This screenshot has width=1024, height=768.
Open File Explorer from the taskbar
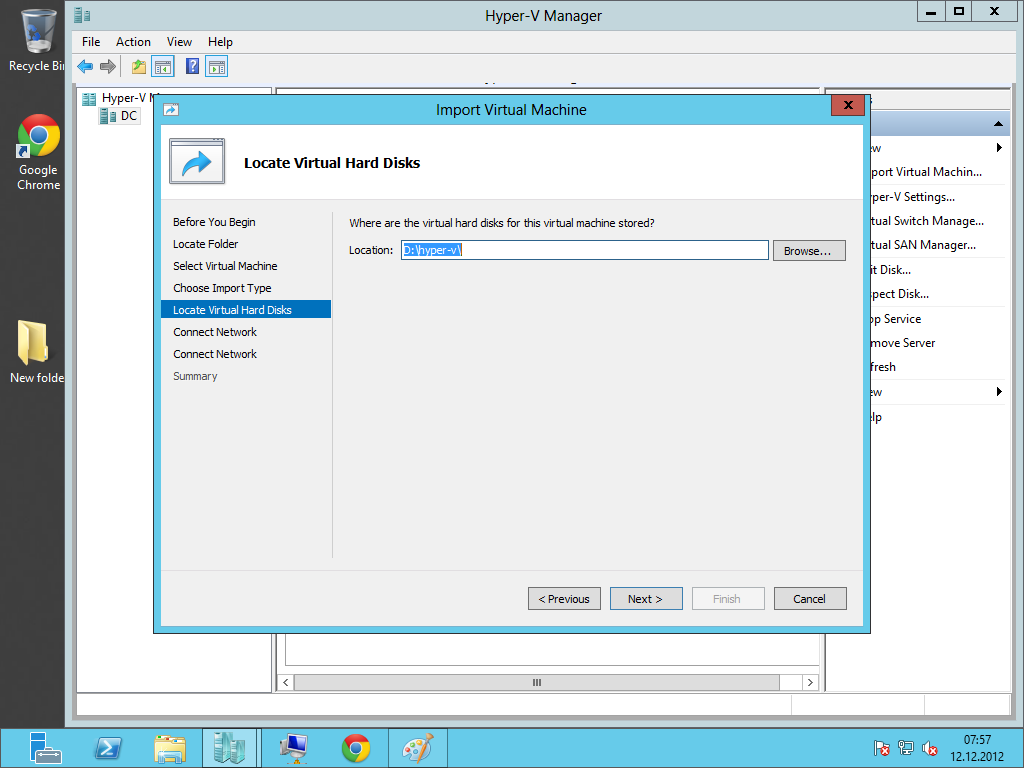(169, 748)
